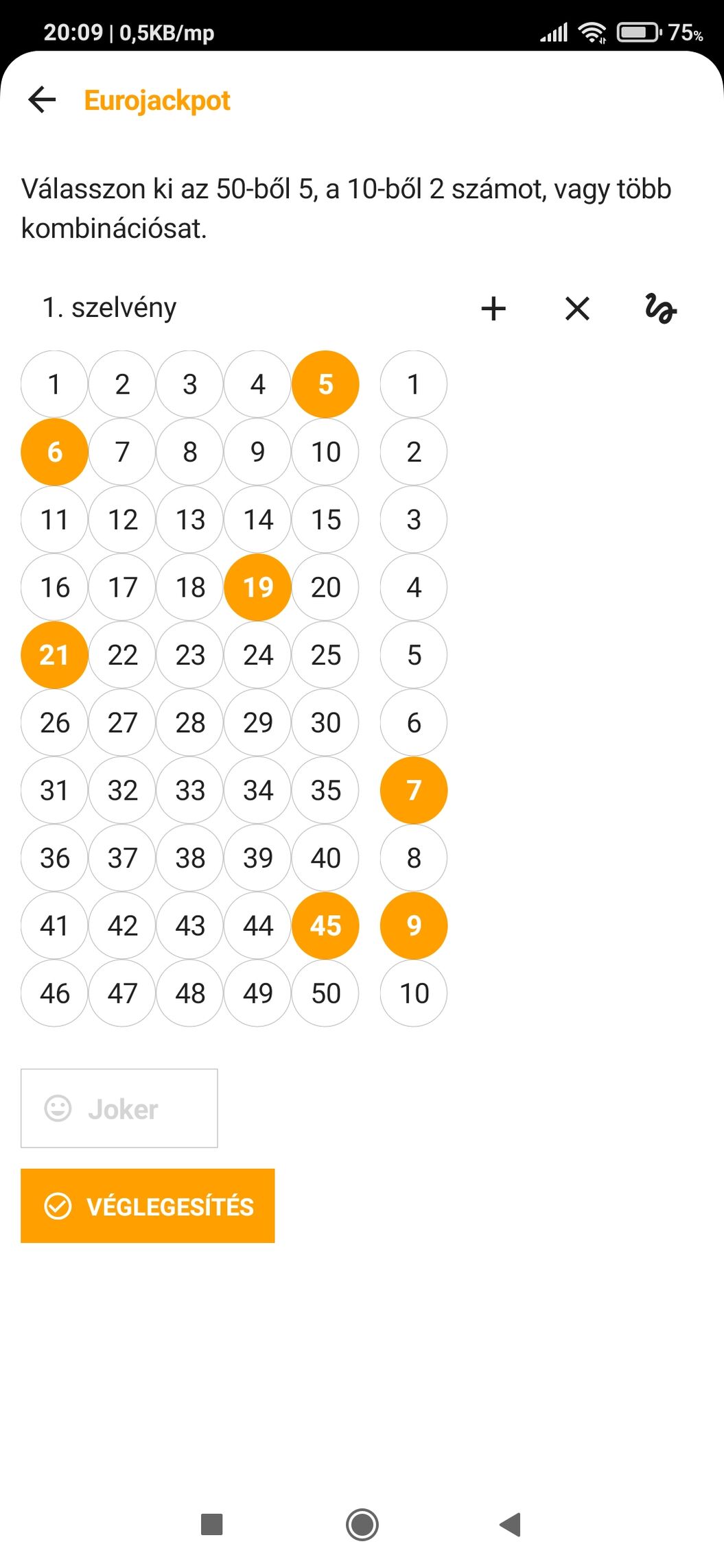
Task: Select euro number 10
Action: coord(414,993)
